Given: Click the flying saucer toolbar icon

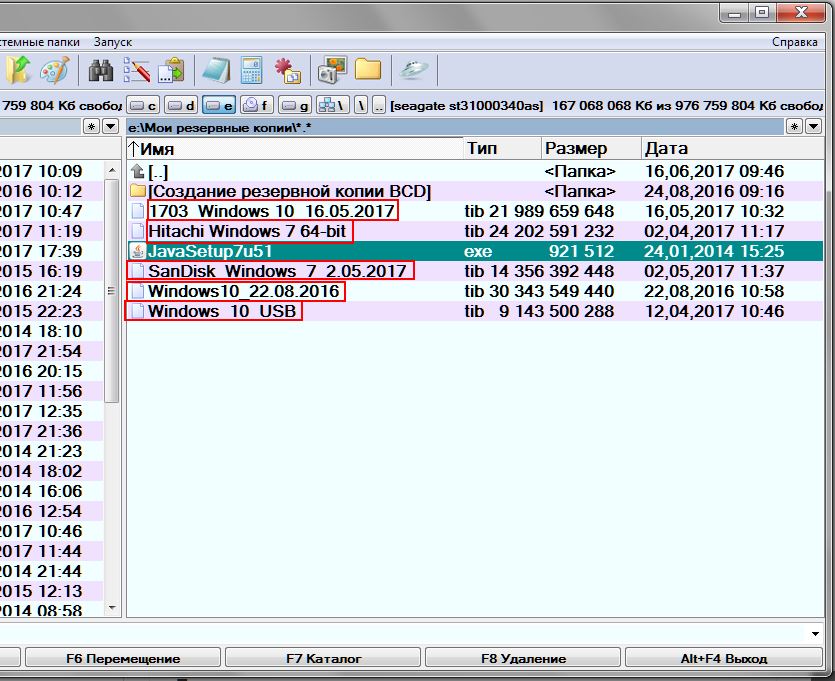Looking at the screenshot, I should [x=414, y=70].
